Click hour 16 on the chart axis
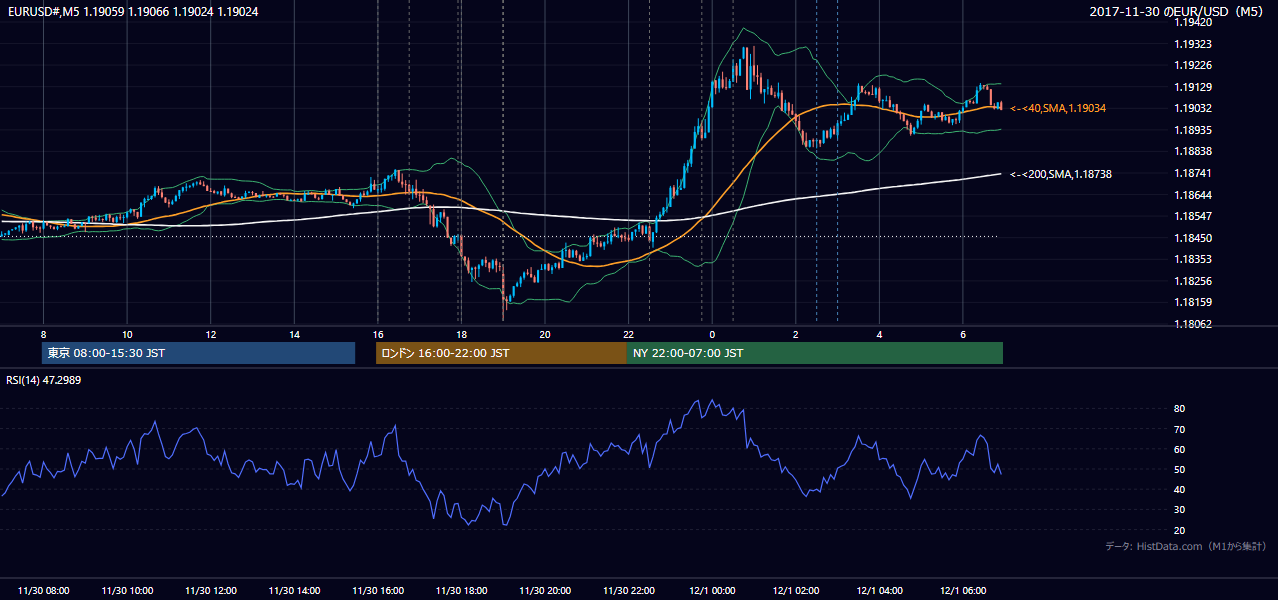Screen dimensions: 1278x600 pyautogui.click(x=378, y=334)
